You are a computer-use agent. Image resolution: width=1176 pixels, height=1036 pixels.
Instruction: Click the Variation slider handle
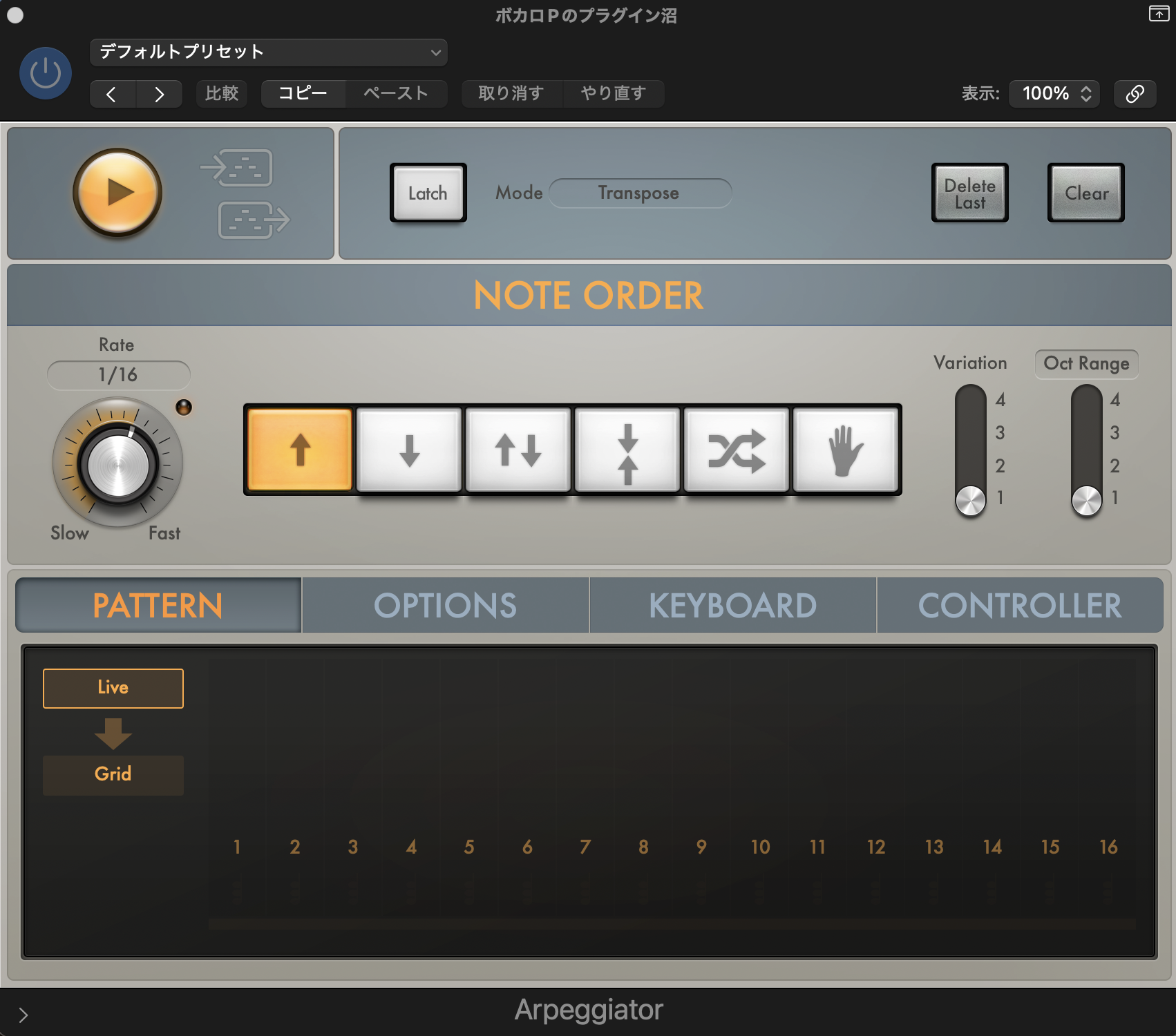(x=971, y=500)
